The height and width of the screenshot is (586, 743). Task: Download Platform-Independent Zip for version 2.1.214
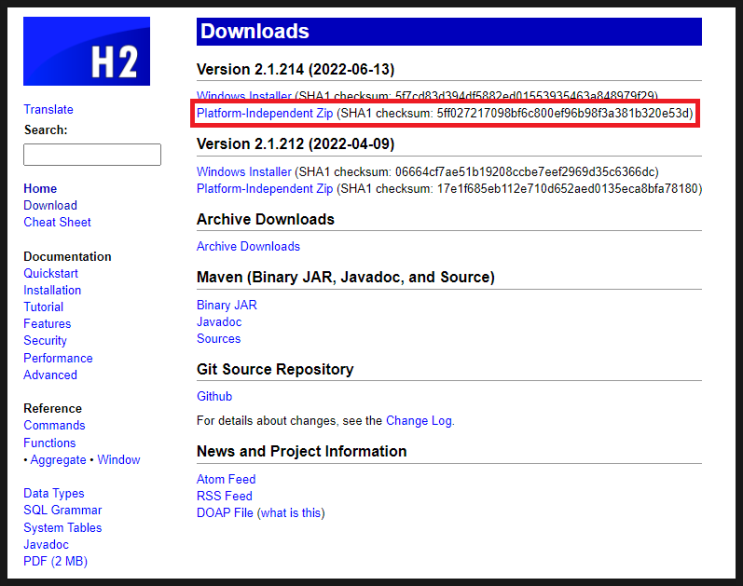point(265,113)
